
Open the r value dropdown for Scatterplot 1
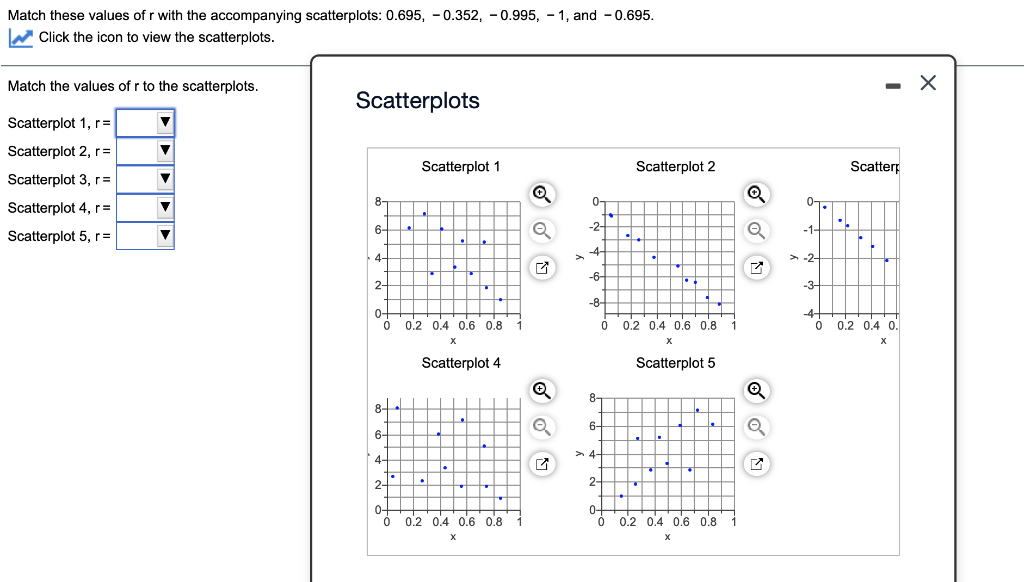164,122
